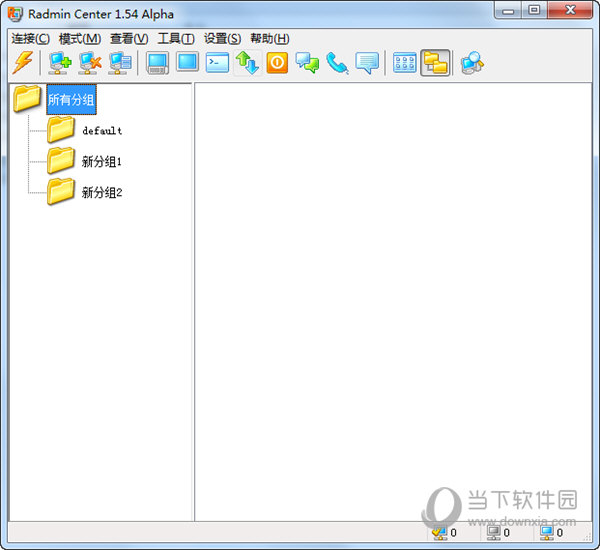Select the Telnet console mode icon
This screenshot has height=550, width=600.
(x=217, y=63)
